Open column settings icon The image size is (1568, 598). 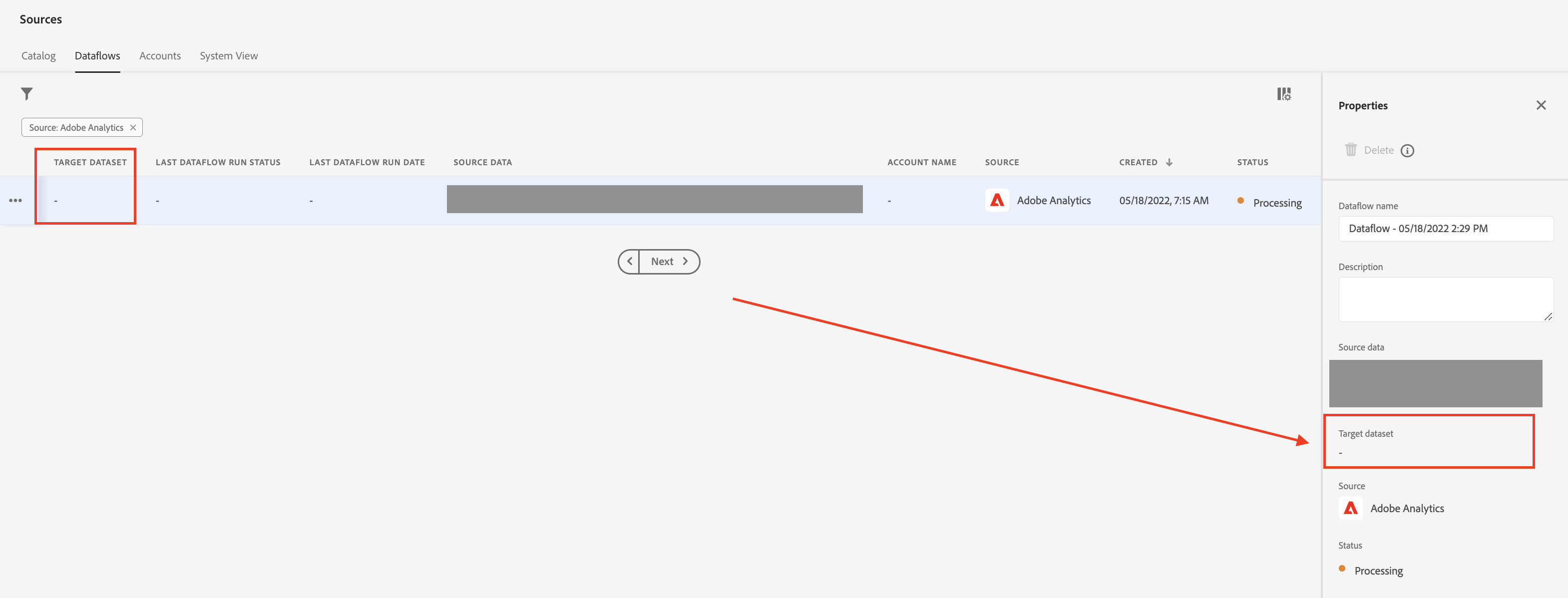tap(1283, 94)
